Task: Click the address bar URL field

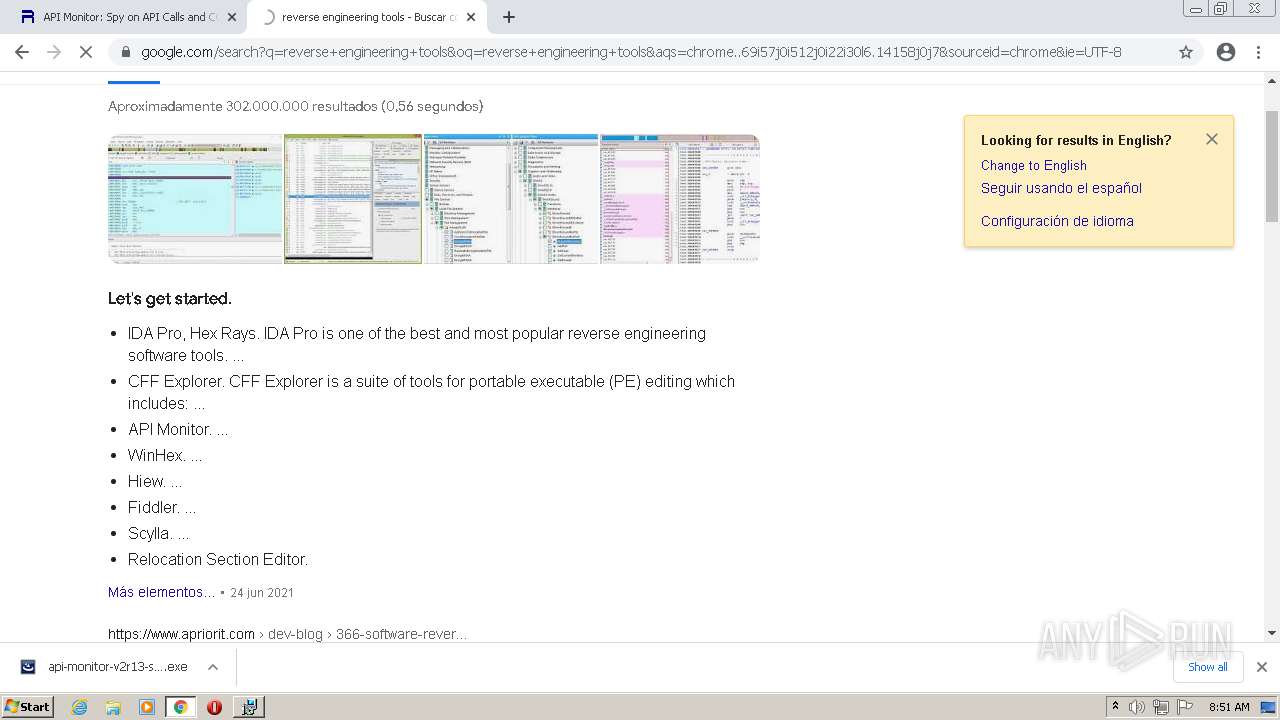Action: click(631, 52)
